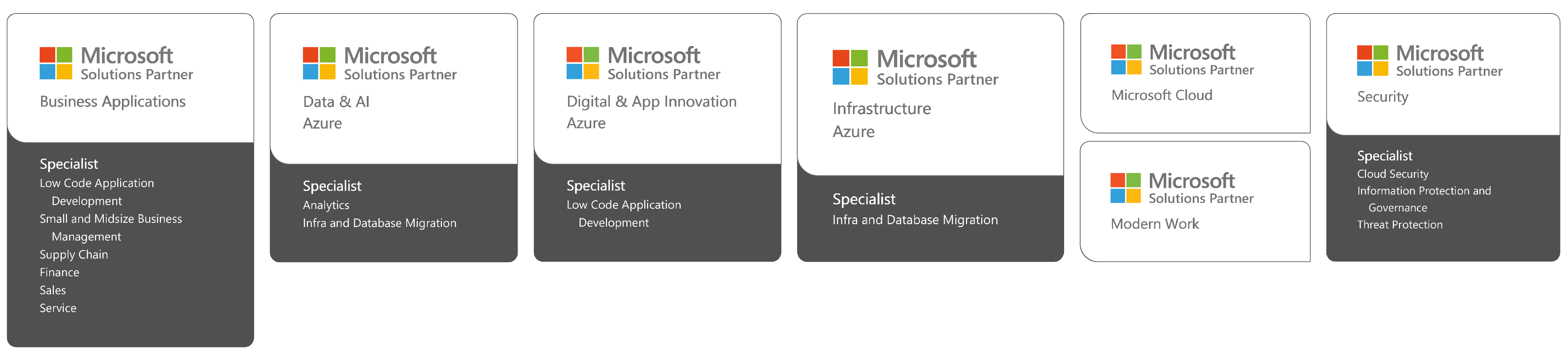
Task: Open the Service specialization entry
Action: point(58,308)
